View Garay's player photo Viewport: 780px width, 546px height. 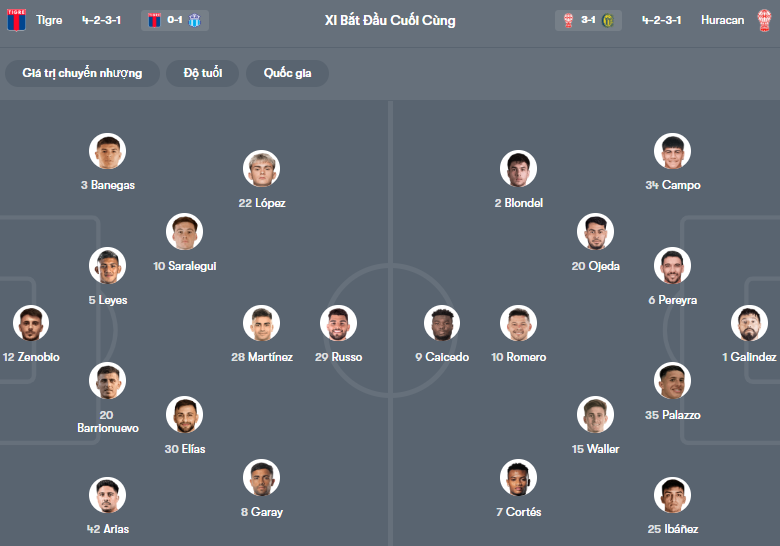click(x=261, y=478)
